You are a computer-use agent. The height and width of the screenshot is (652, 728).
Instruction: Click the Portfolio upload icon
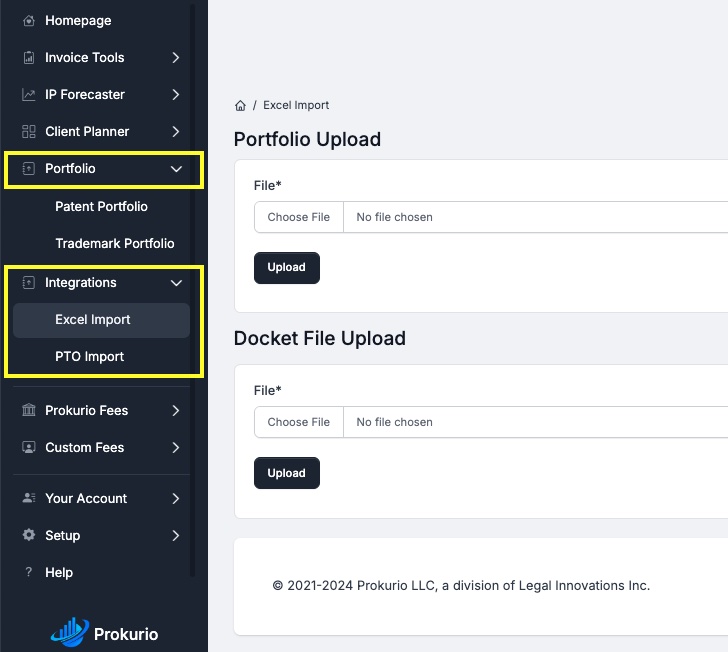29,169
